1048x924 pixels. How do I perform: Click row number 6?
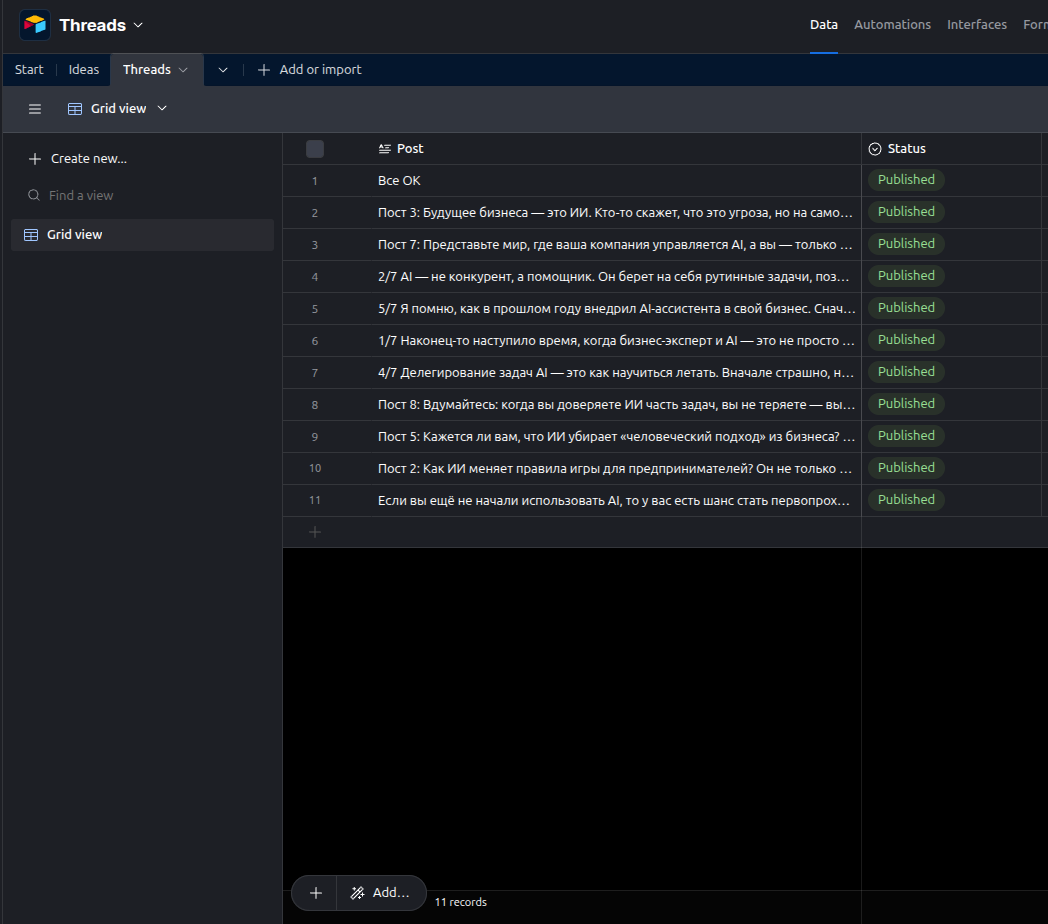[x=315, y=341]
